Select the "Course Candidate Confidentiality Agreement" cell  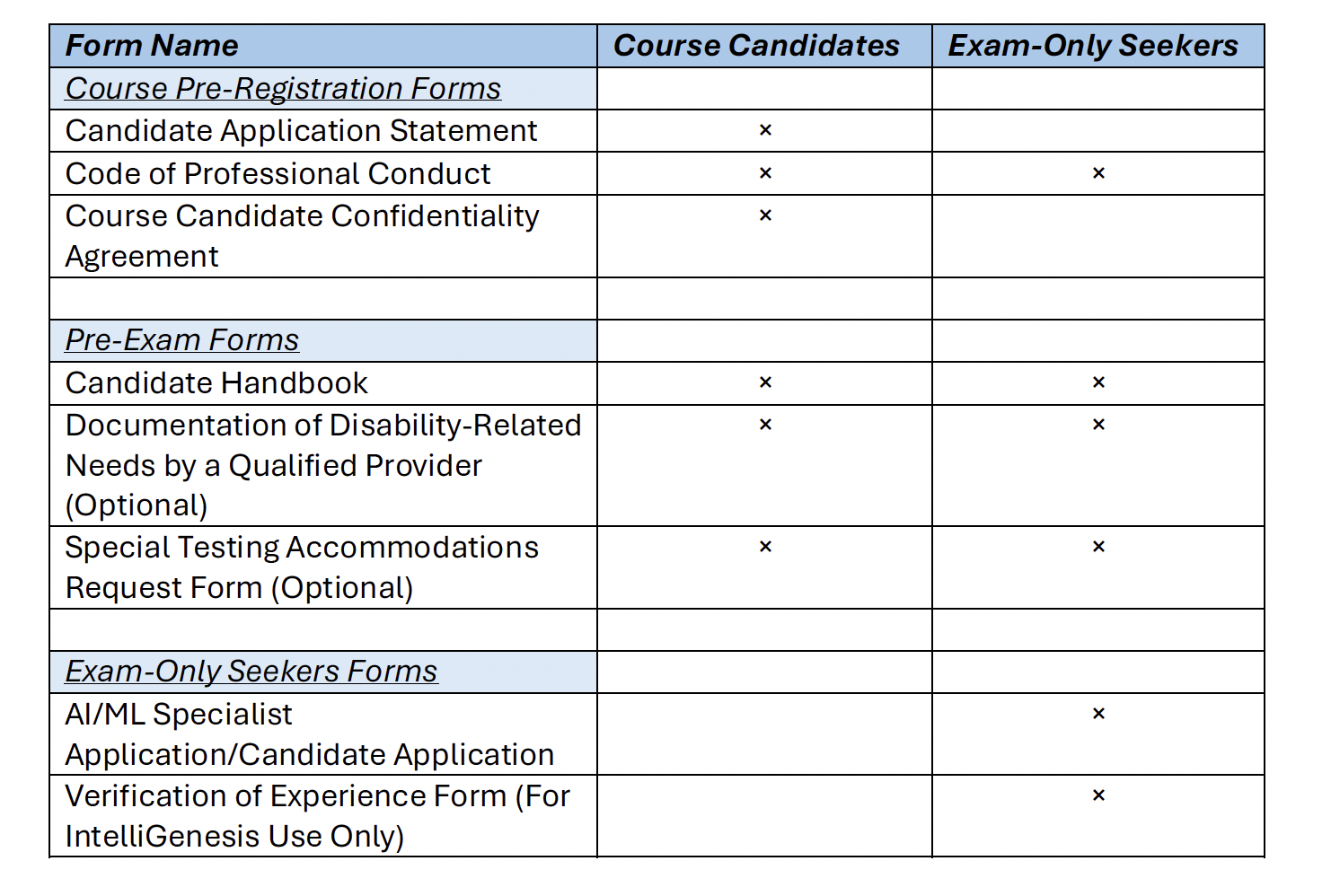tap(302, 236)
